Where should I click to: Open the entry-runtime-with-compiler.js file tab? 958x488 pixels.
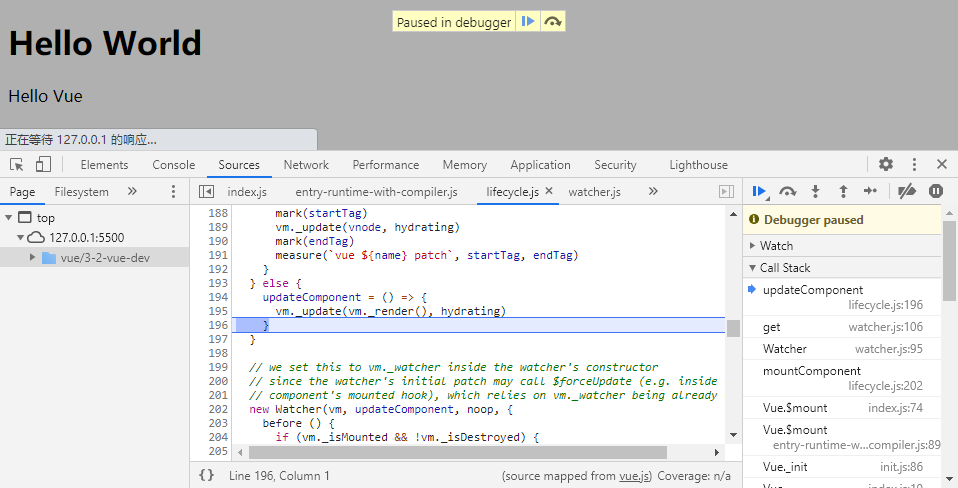376,192
